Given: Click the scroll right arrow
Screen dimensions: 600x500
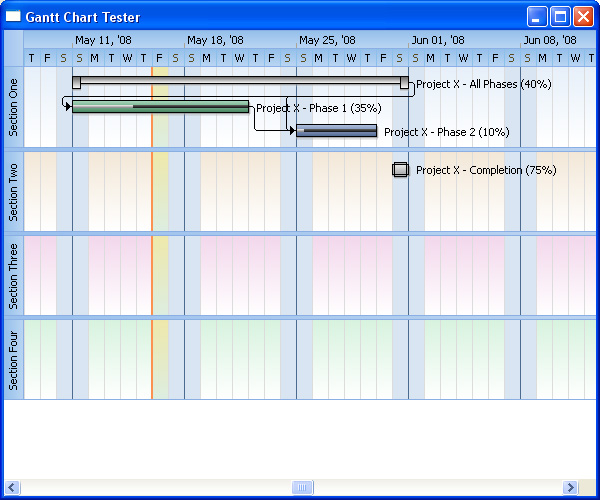Looking at the screenshot, I should pyautogui.click(x=570, y=487).
